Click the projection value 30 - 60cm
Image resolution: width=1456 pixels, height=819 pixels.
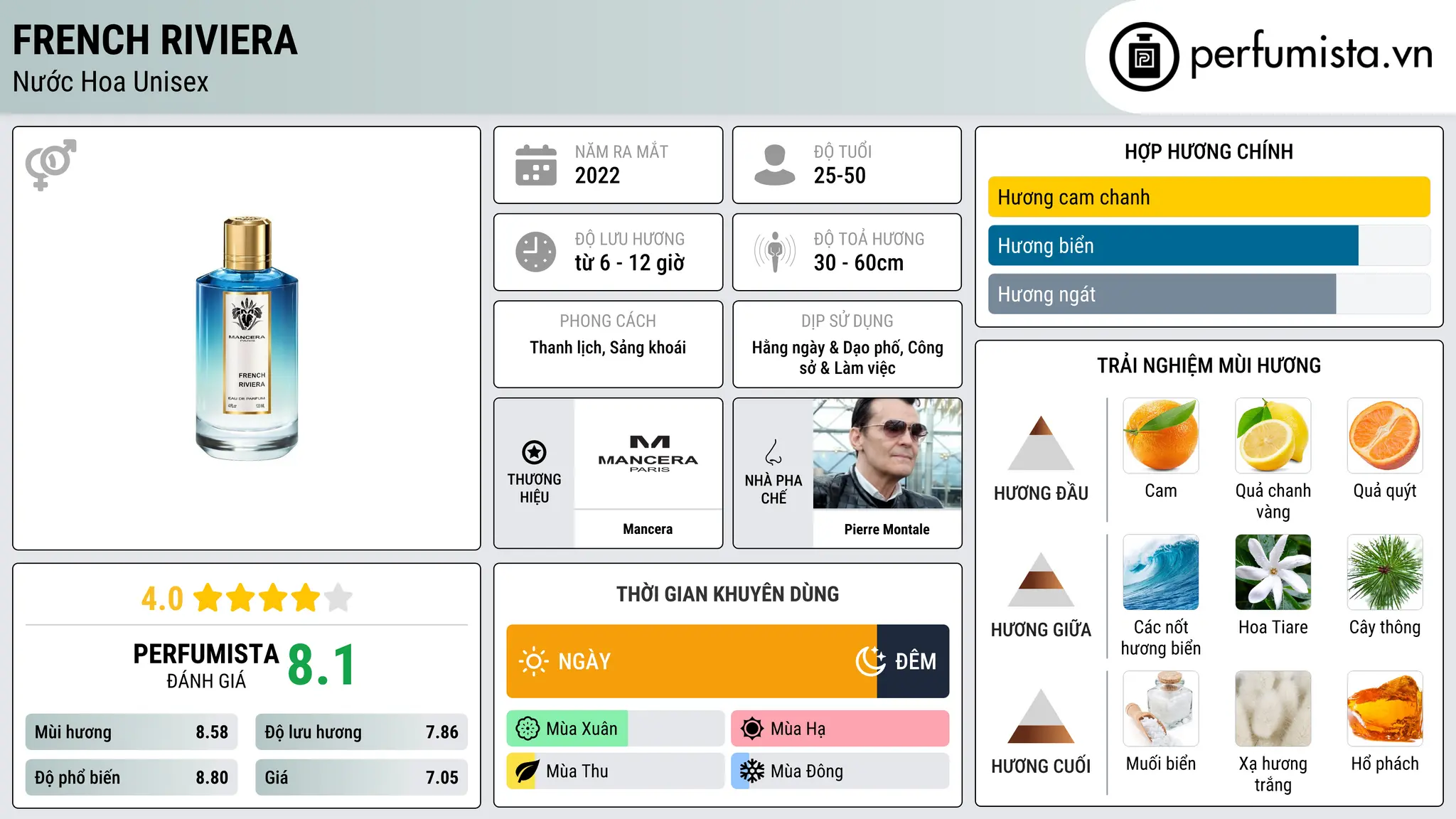click(859, 263)
